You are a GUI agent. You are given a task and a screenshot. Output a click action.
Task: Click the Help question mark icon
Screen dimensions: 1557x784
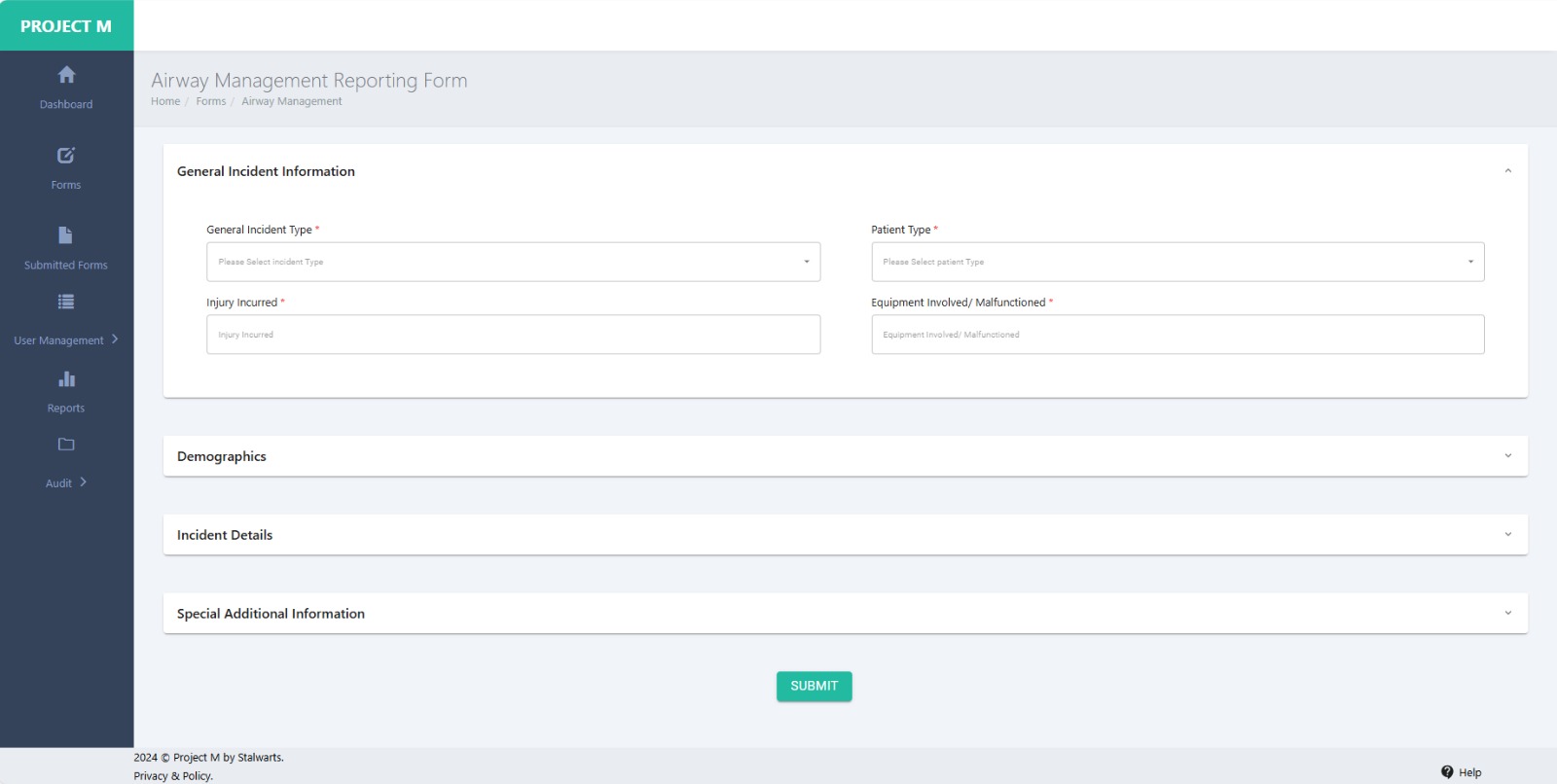coord(1447,772)
